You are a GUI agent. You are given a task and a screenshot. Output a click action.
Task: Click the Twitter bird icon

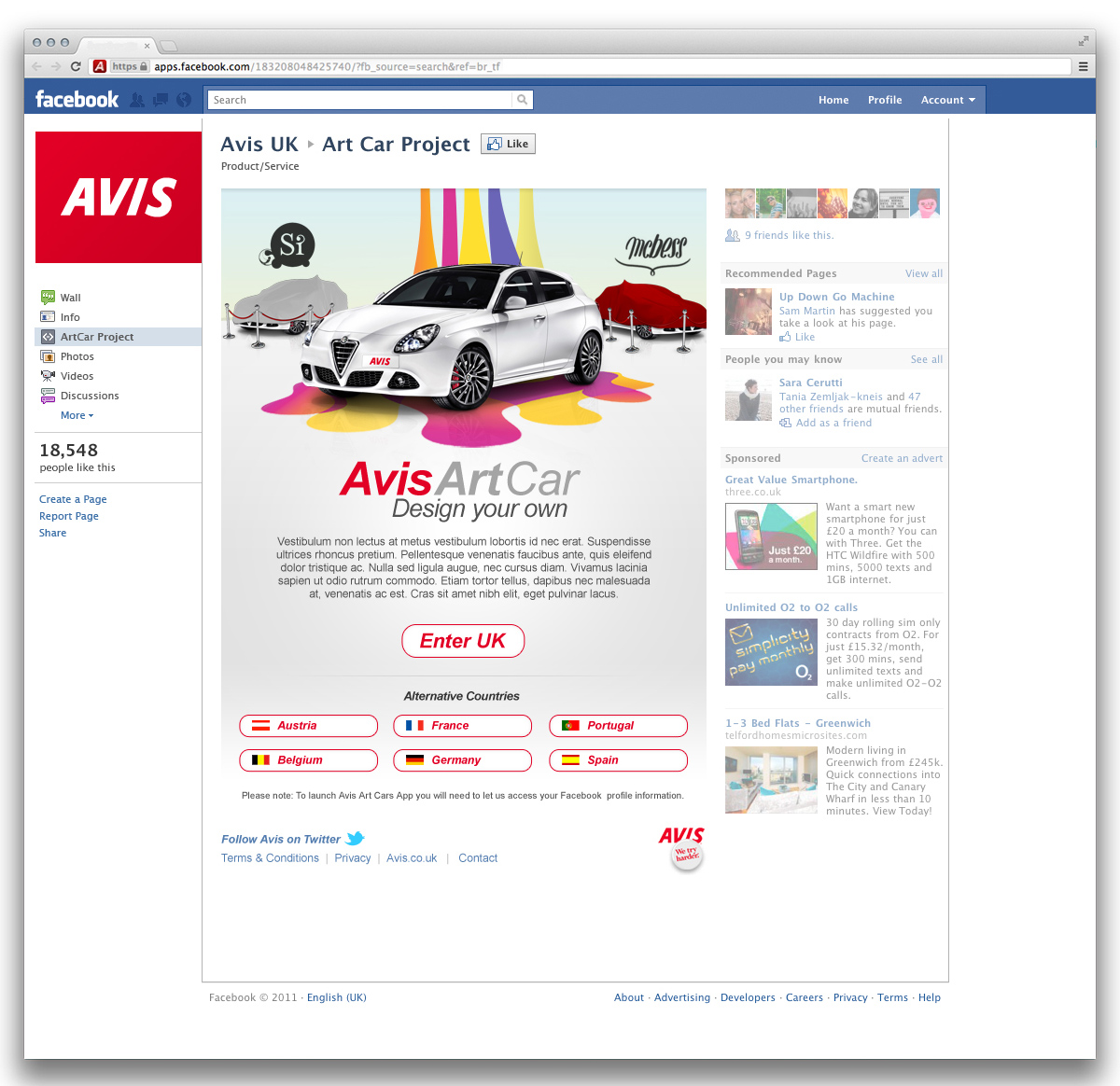pyautogui.click(x=356, y=838)
